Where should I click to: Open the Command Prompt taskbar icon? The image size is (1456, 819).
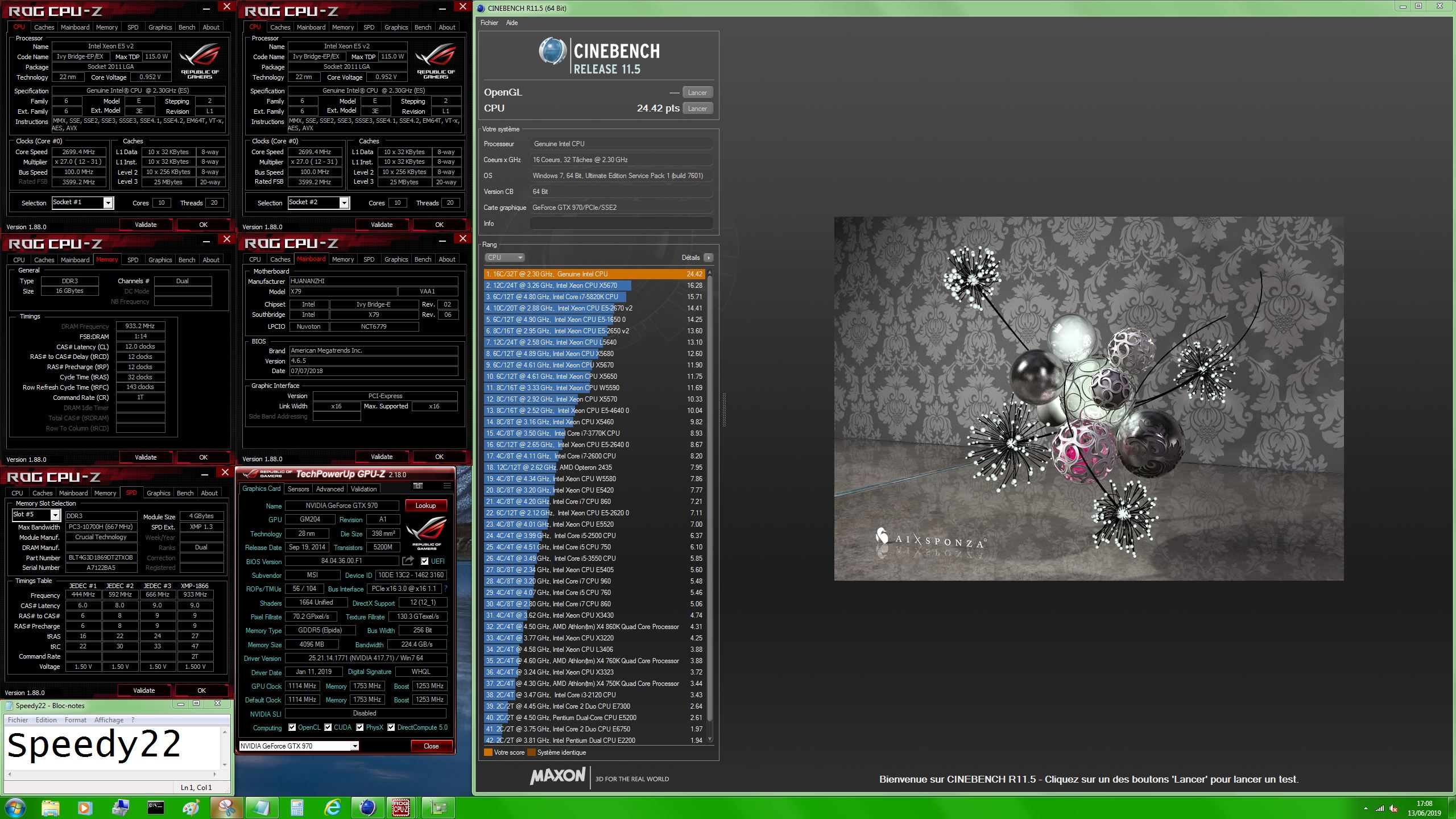[155, 808]
